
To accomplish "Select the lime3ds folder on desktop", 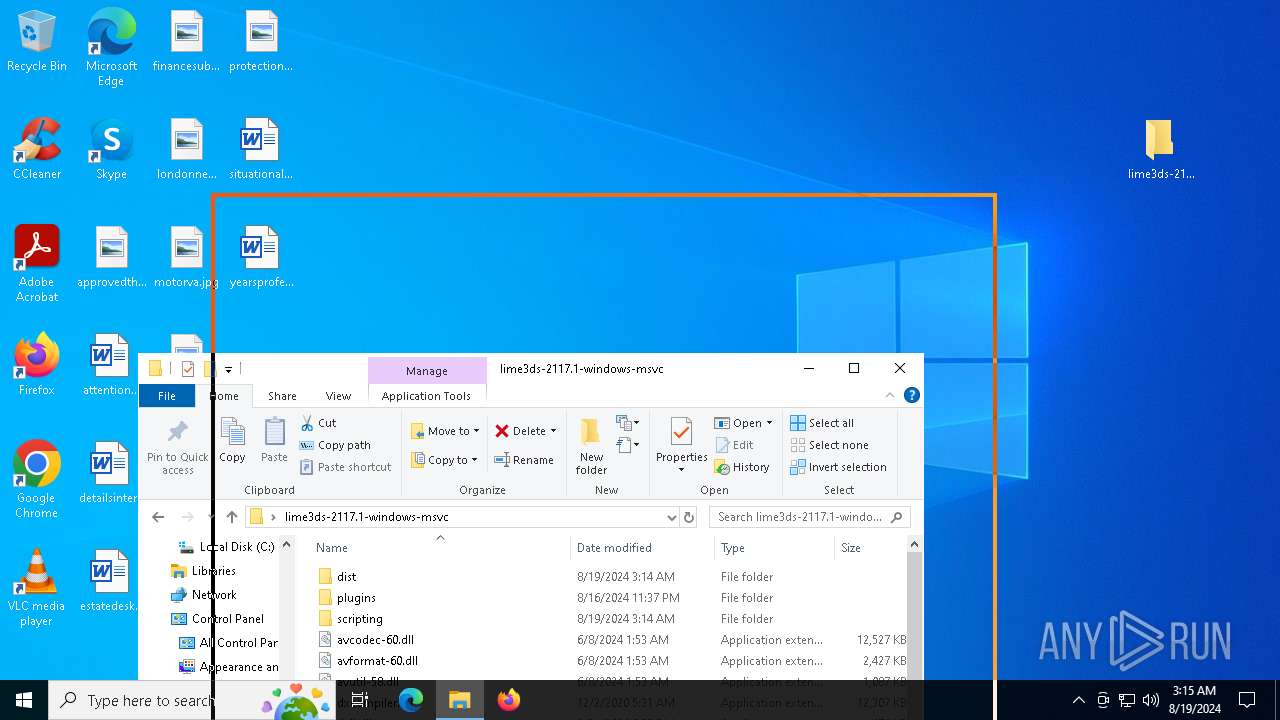I will click(x=1160, y=150).
